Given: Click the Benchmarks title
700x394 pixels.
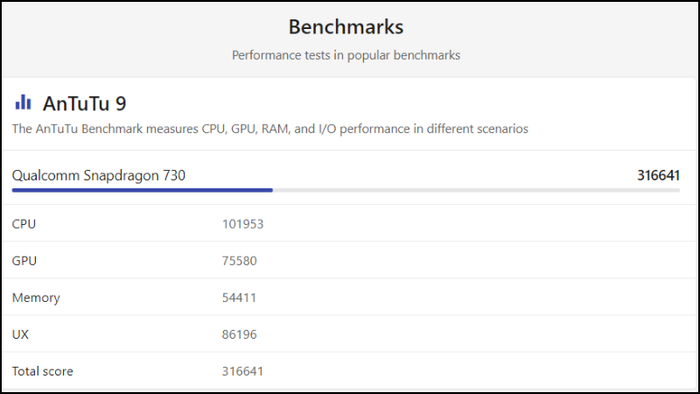Looking at the screenshot, I should pos(346,27).
